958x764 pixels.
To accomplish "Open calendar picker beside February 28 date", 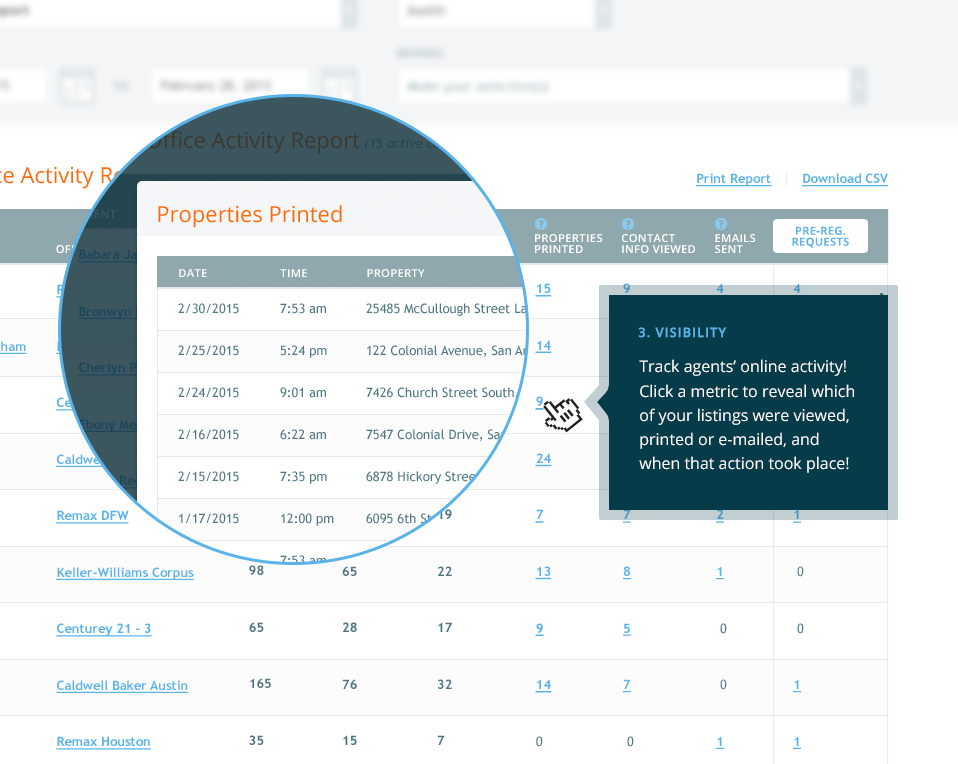I will pyautogui.click(x=338, y=87).
